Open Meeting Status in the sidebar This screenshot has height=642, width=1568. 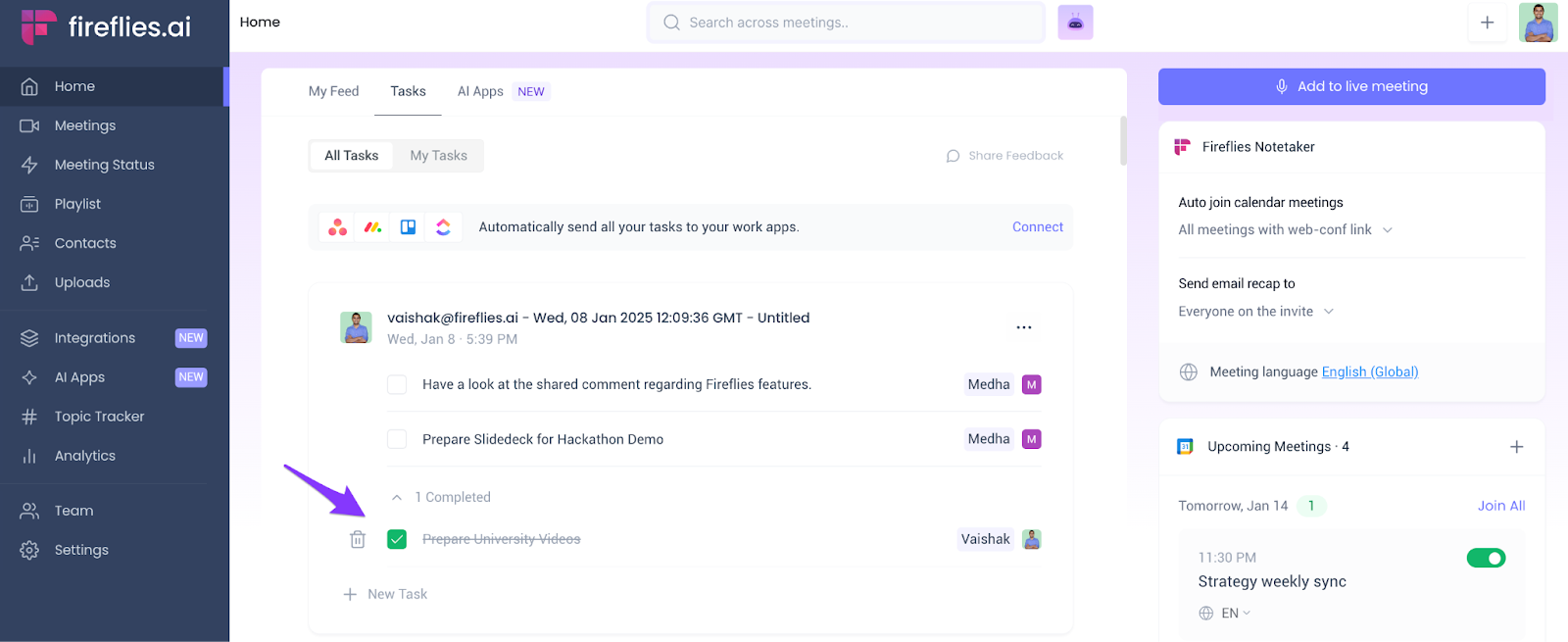pos(114,165)
